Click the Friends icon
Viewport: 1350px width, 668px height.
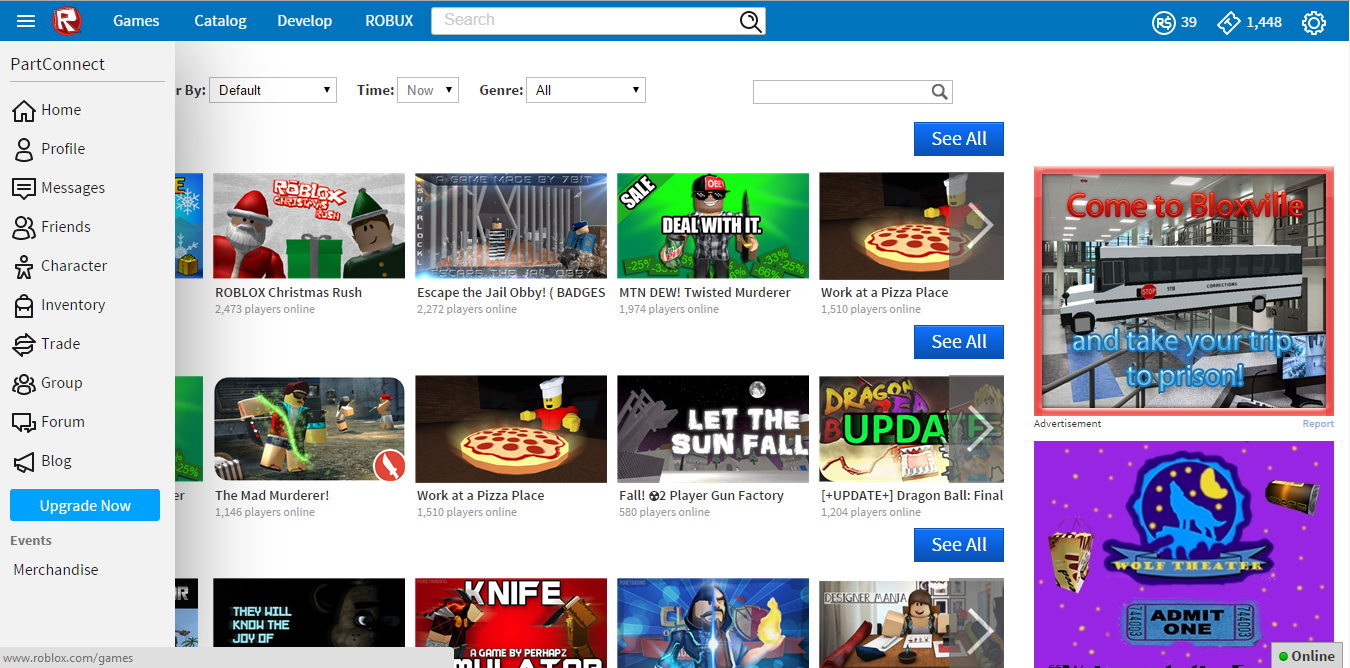25,227
